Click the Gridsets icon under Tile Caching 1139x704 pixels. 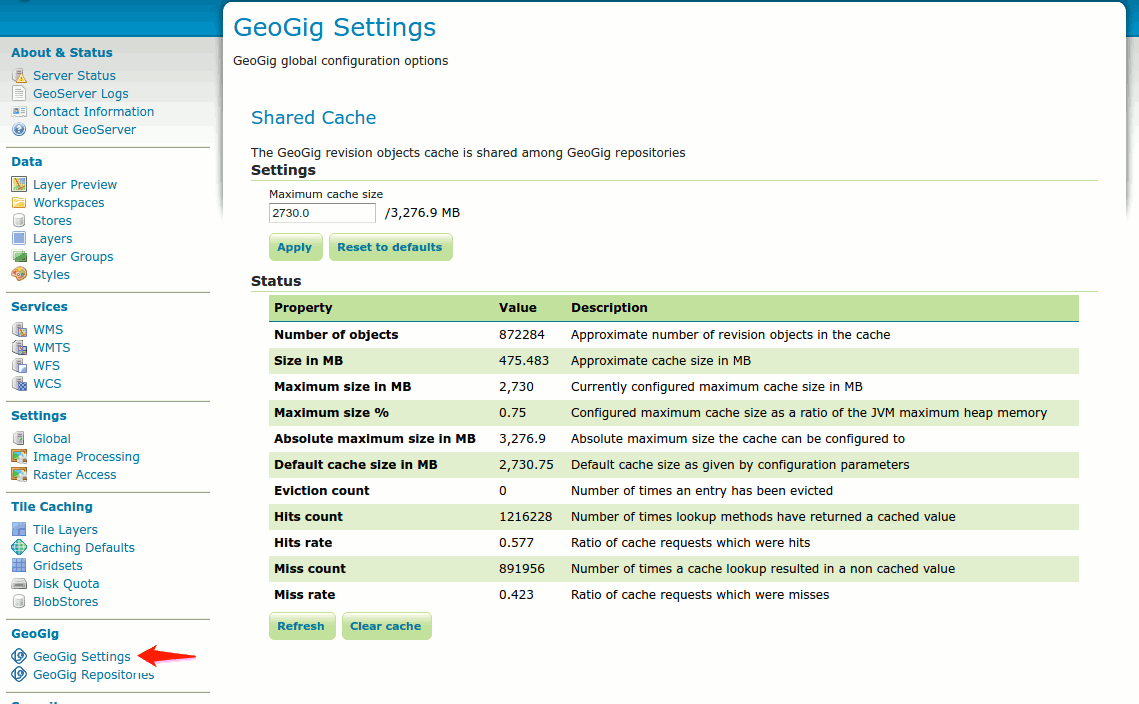pyautogui.click(x=18, y=565)
